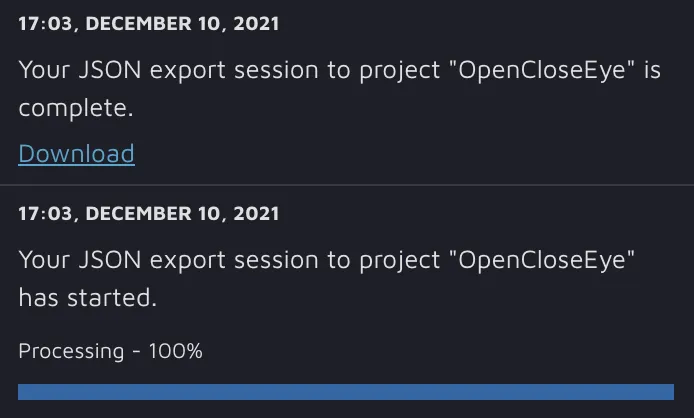694x418 pixels.
Task: Click the "17:03" time on the completed notification
Action: (x=41, y=23)
